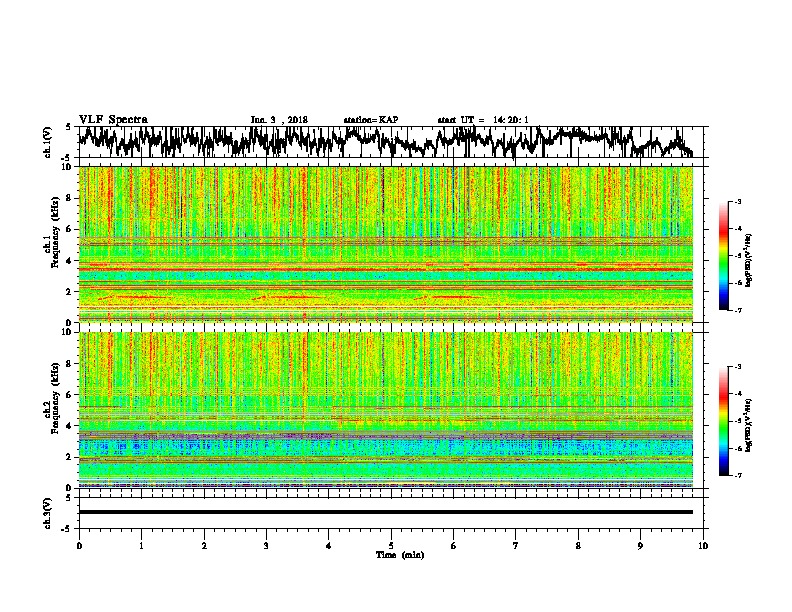Click the '6' kHz tick of ch.1 spectrogram
This screenshot has height=612, width=792.
click(70, 230)
